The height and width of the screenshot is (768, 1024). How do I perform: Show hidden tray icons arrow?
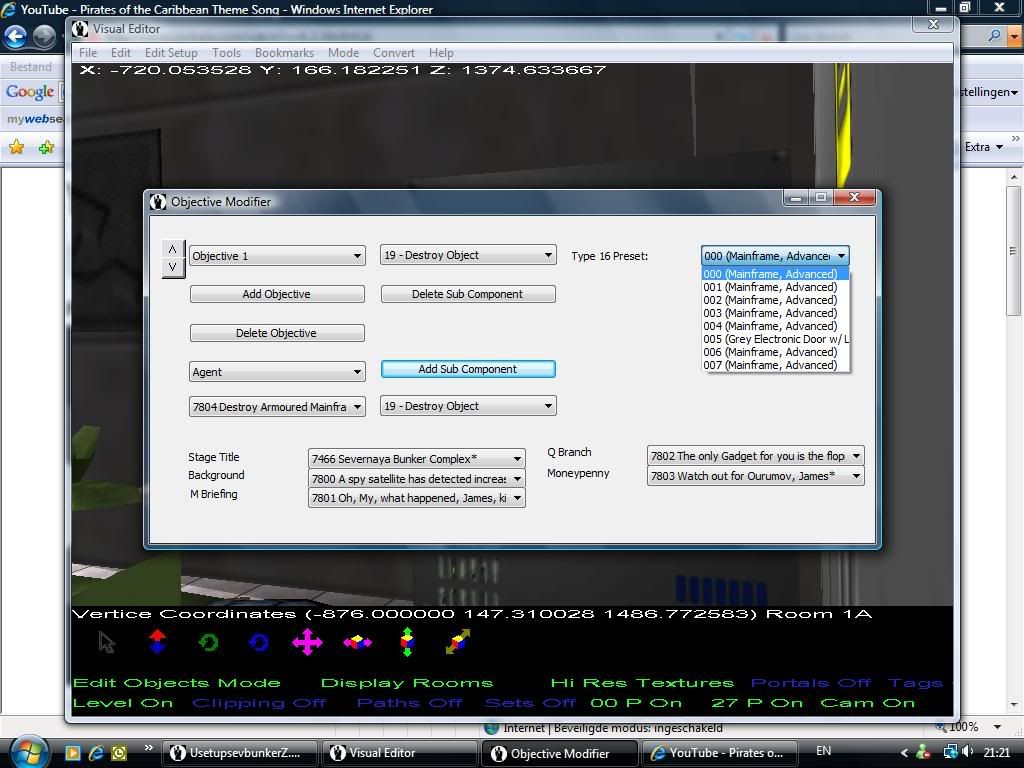904,752
